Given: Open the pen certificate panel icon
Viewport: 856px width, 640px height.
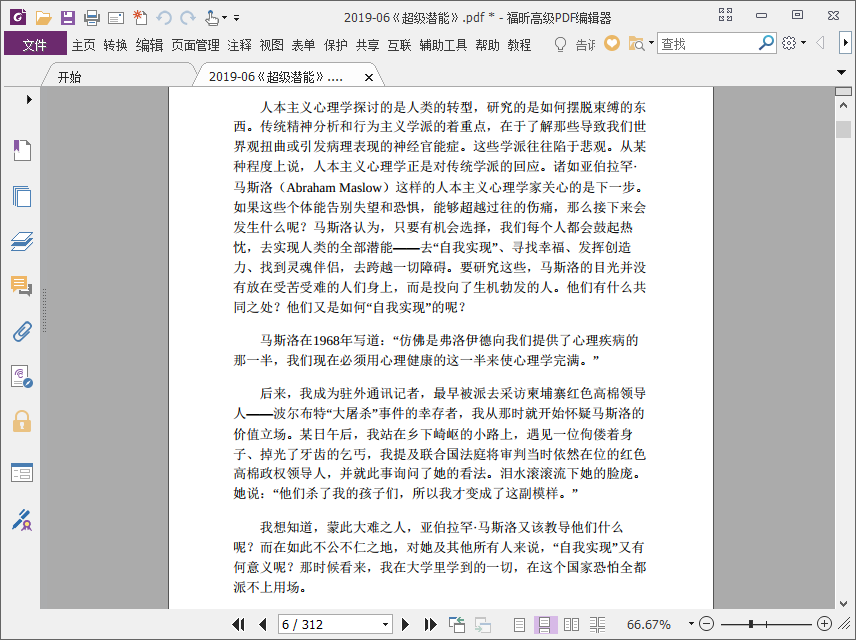Looking at the screenshot, I should click(x=22, y=520).
